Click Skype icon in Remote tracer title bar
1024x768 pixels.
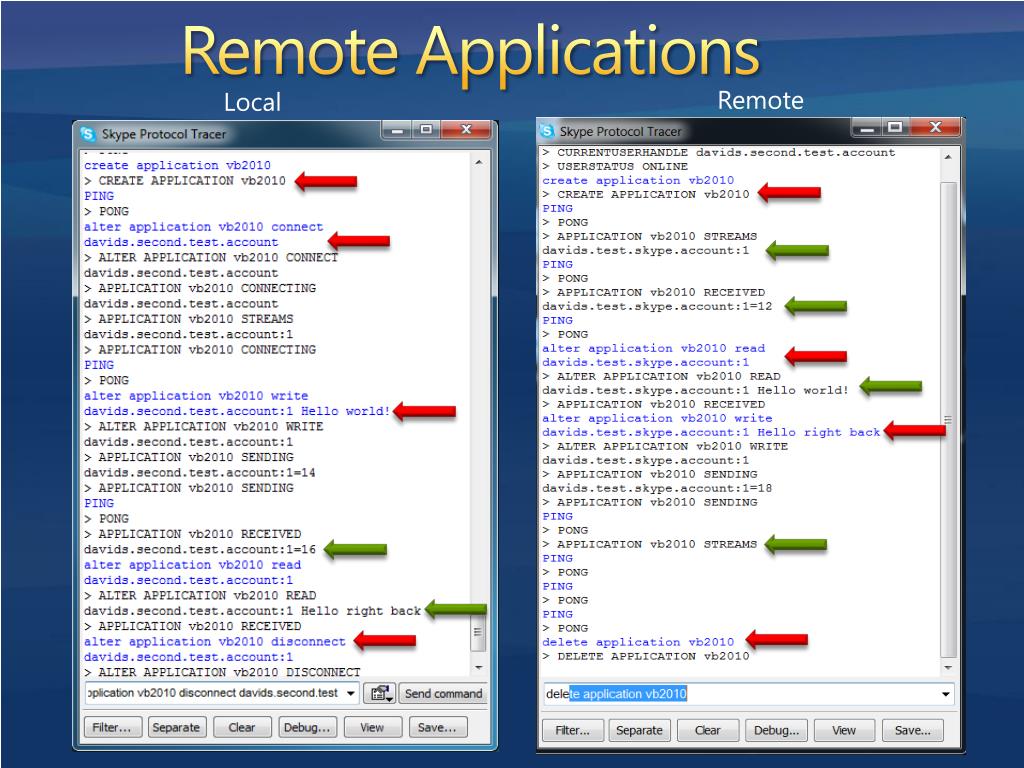[x=546, y=131]
